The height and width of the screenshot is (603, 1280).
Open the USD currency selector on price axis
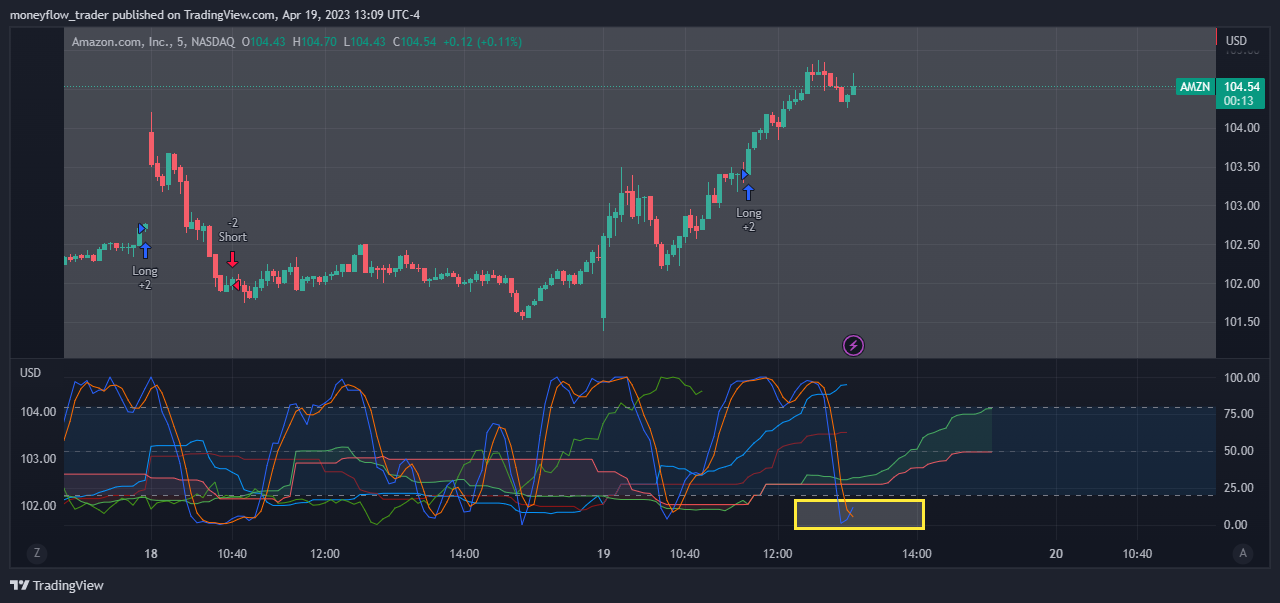point(1237,41)
